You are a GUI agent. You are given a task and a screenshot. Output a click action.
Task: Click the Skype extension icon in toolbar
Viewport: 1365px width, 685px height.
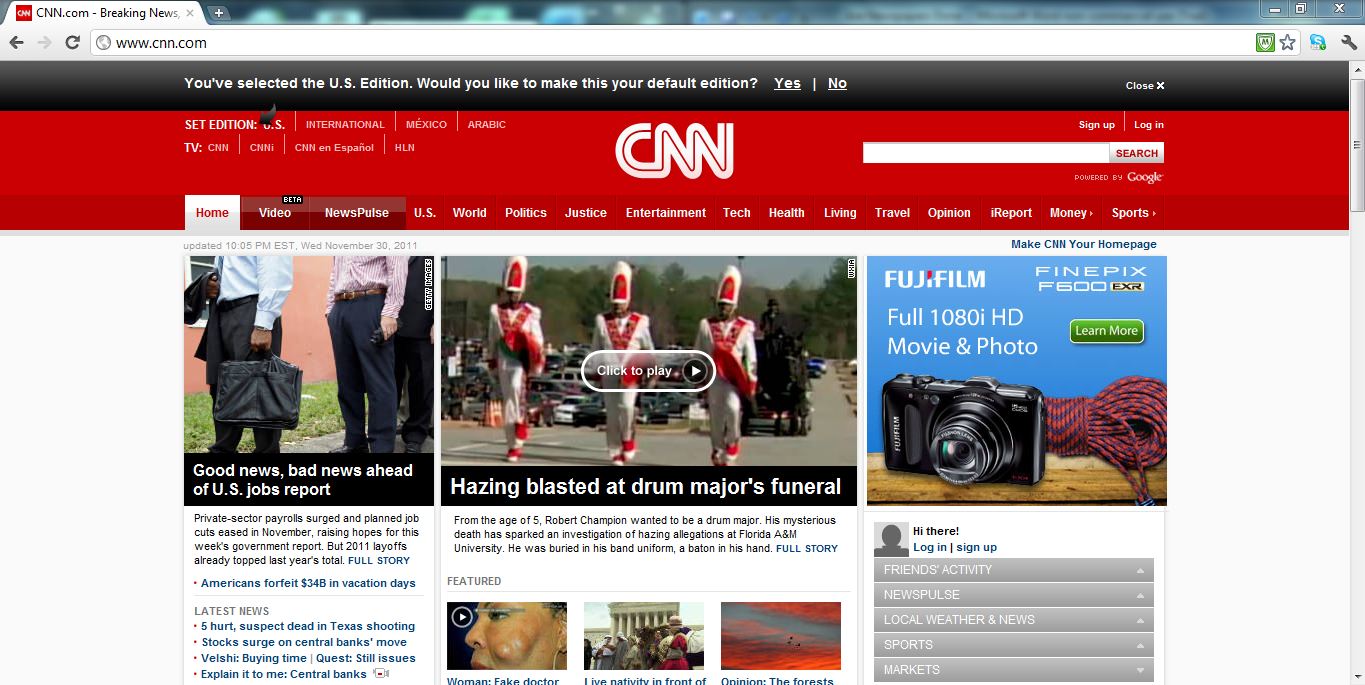click(x=1318, y=42)
